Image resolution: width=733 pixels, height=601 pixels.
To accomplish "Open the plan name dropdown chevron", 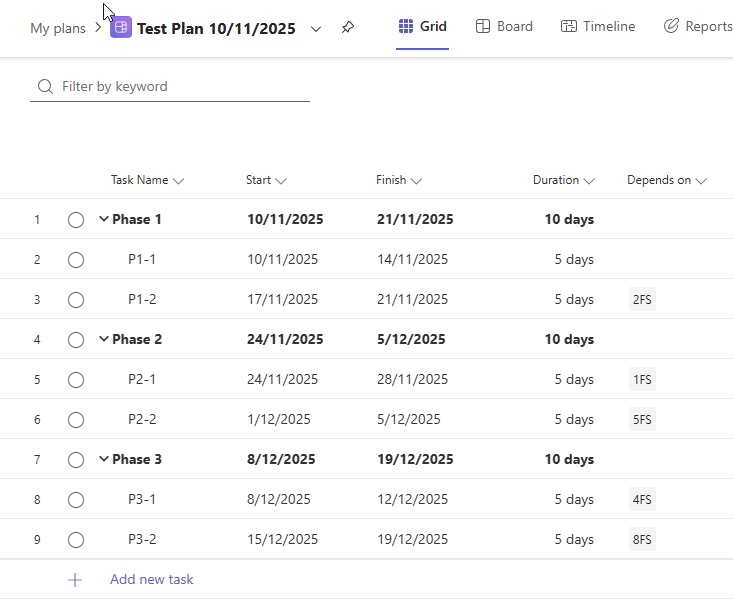I will tap(316, 29).
